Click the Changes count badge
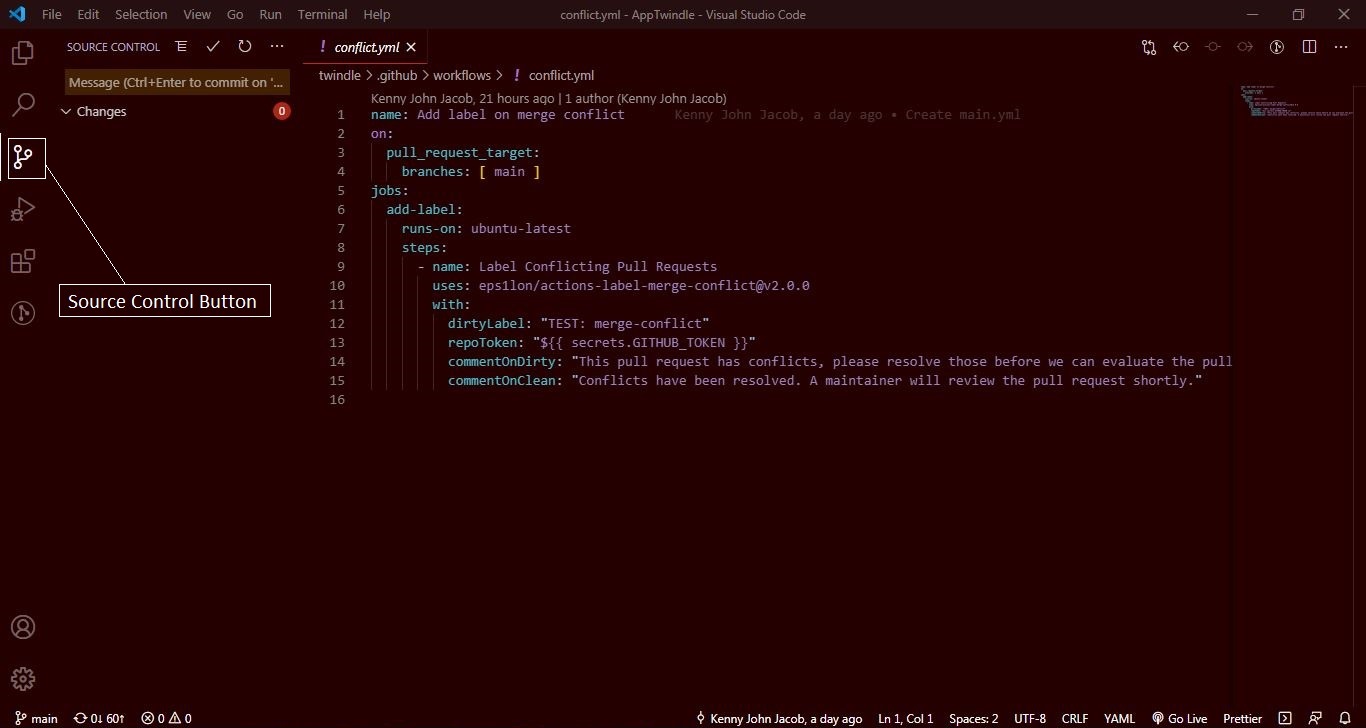Viewport: 1366px width, 728px height. (x=282, y=111)
